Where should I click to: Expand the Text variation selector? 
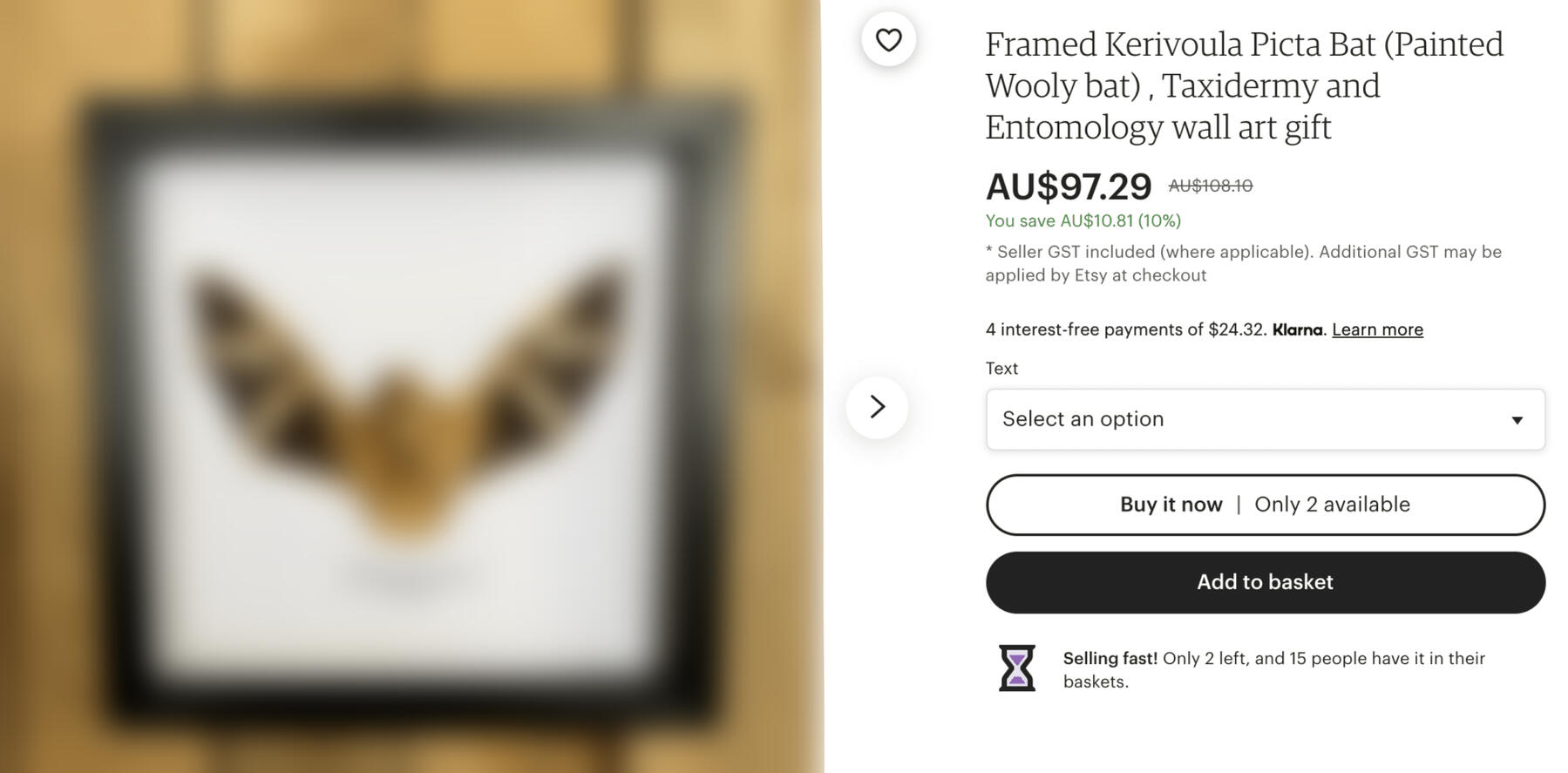pos(1264,419)
